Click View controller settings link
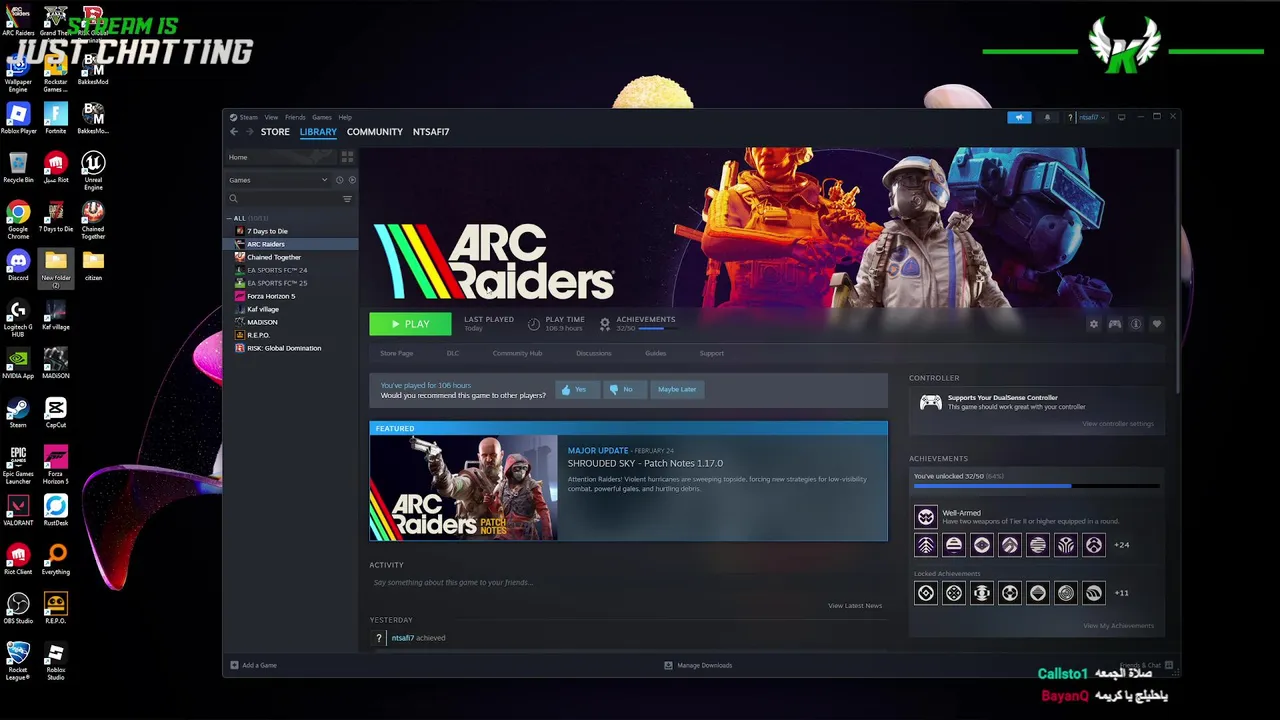Image resolution: width=1280 pixels, height=720 pixels. (1118, 424)
